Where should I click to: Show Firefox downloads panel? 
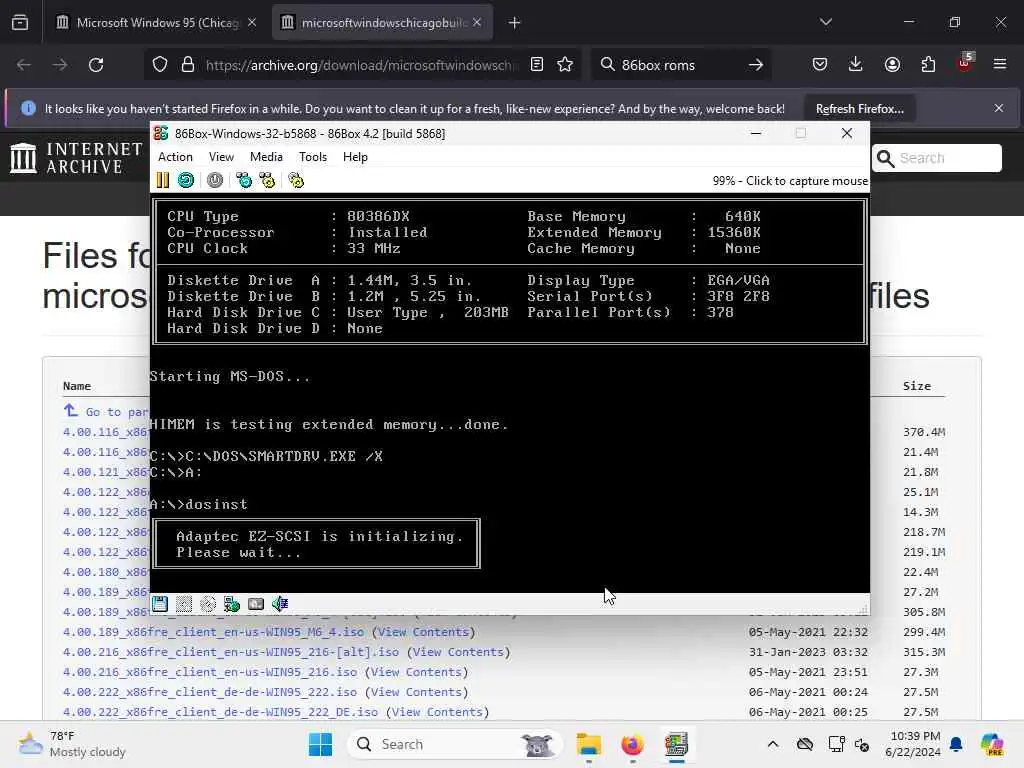click(856, 64)
